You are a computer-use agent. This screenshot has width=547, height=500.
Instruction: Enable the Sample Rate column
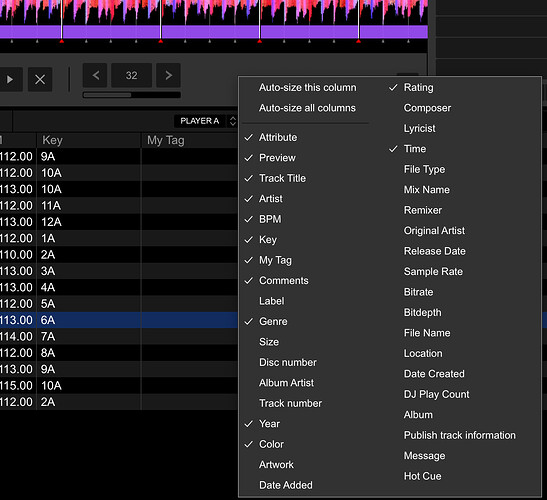coord(433,271)
